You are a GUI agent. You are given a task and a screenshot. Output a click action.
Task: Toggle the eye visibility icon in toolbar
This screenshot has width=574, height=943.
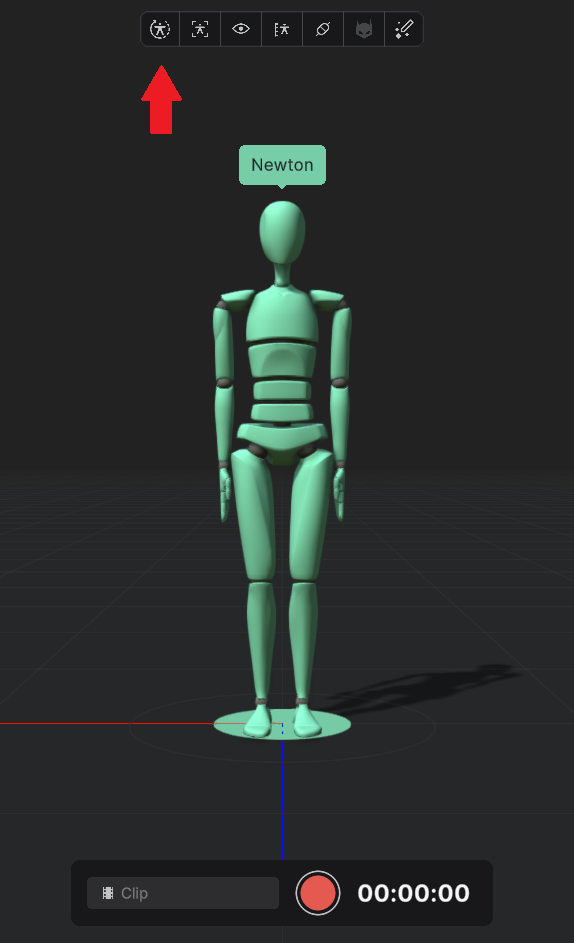(x=241, y=29)
